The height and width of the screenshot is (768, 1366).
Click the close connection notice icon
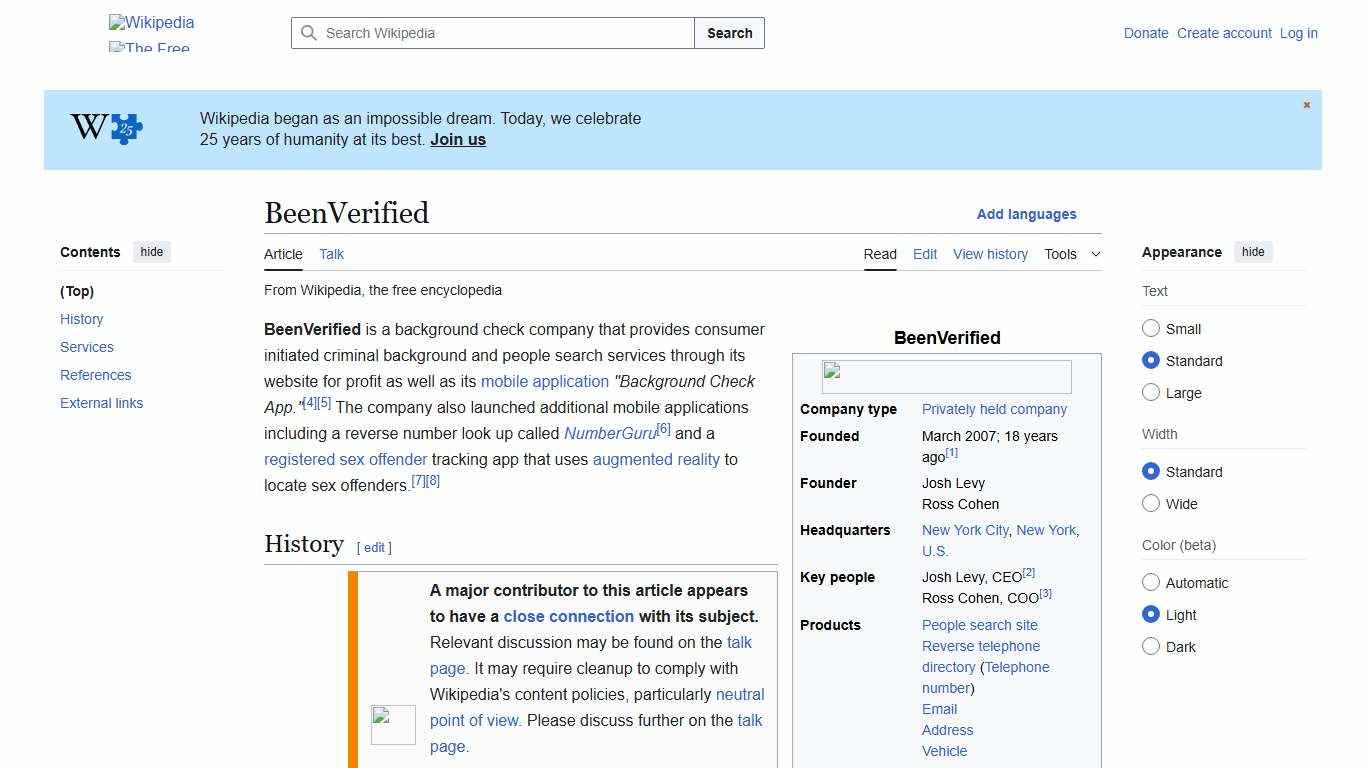pyautogui.click(x=393, y=724)
